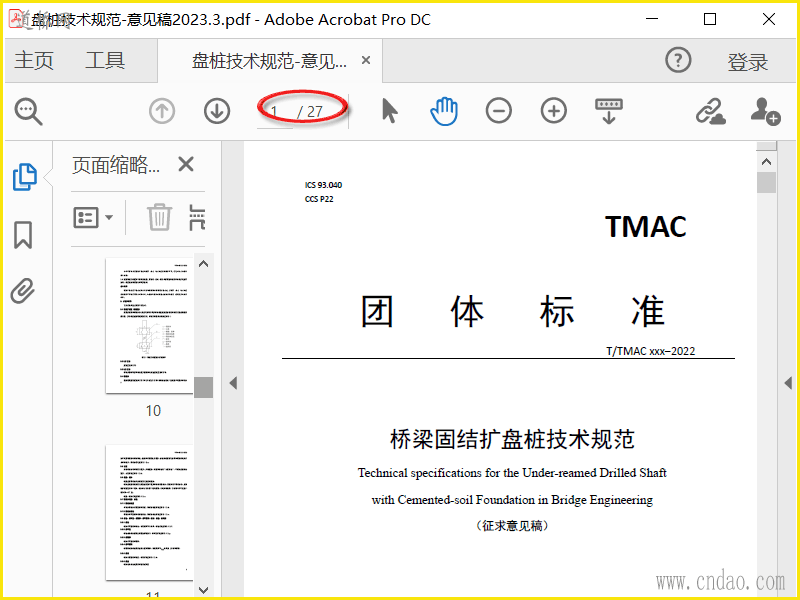This screenshot has height=600, width=800.
Task: Open the attachments paperclip panel
Action: [x=23, y=291]
